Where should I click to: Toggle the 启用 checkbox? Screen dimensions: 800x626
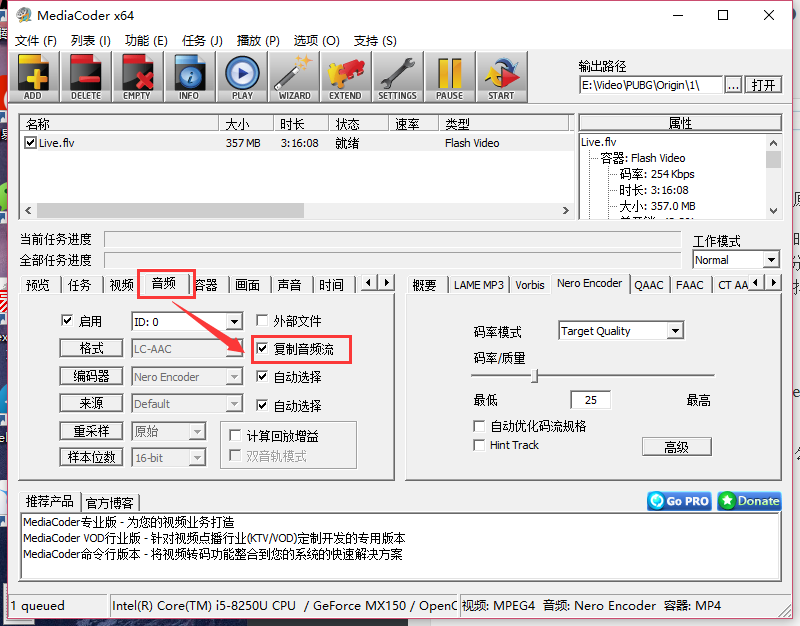pos(67,320)
